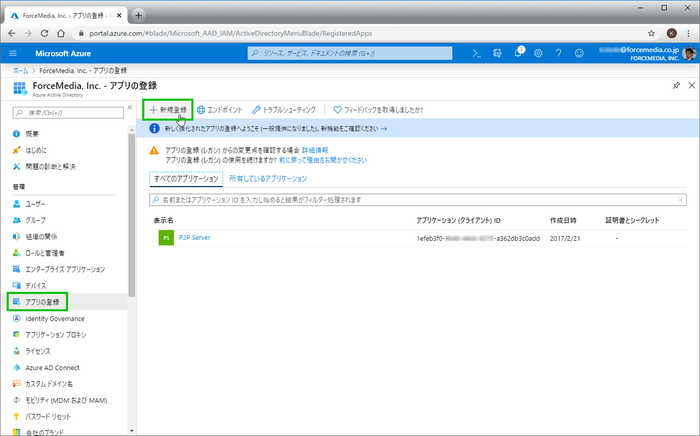Viewport: 700px width, 436px height.
Task: Collapse the sidebar with the double chevron
Action: (x=130, y=107)
